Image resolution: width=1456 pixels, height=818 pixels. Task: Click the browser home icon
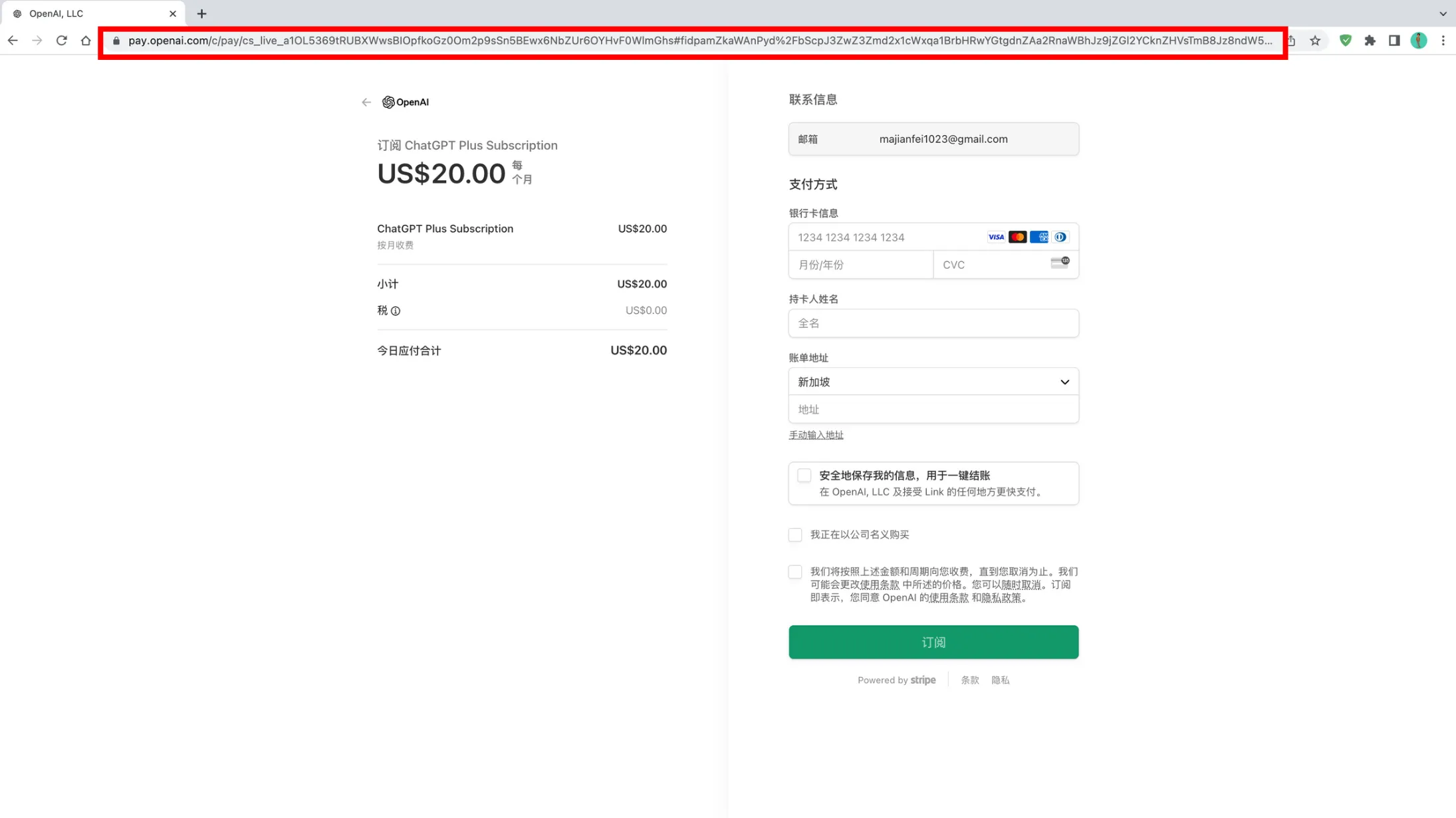click(86, 41)
